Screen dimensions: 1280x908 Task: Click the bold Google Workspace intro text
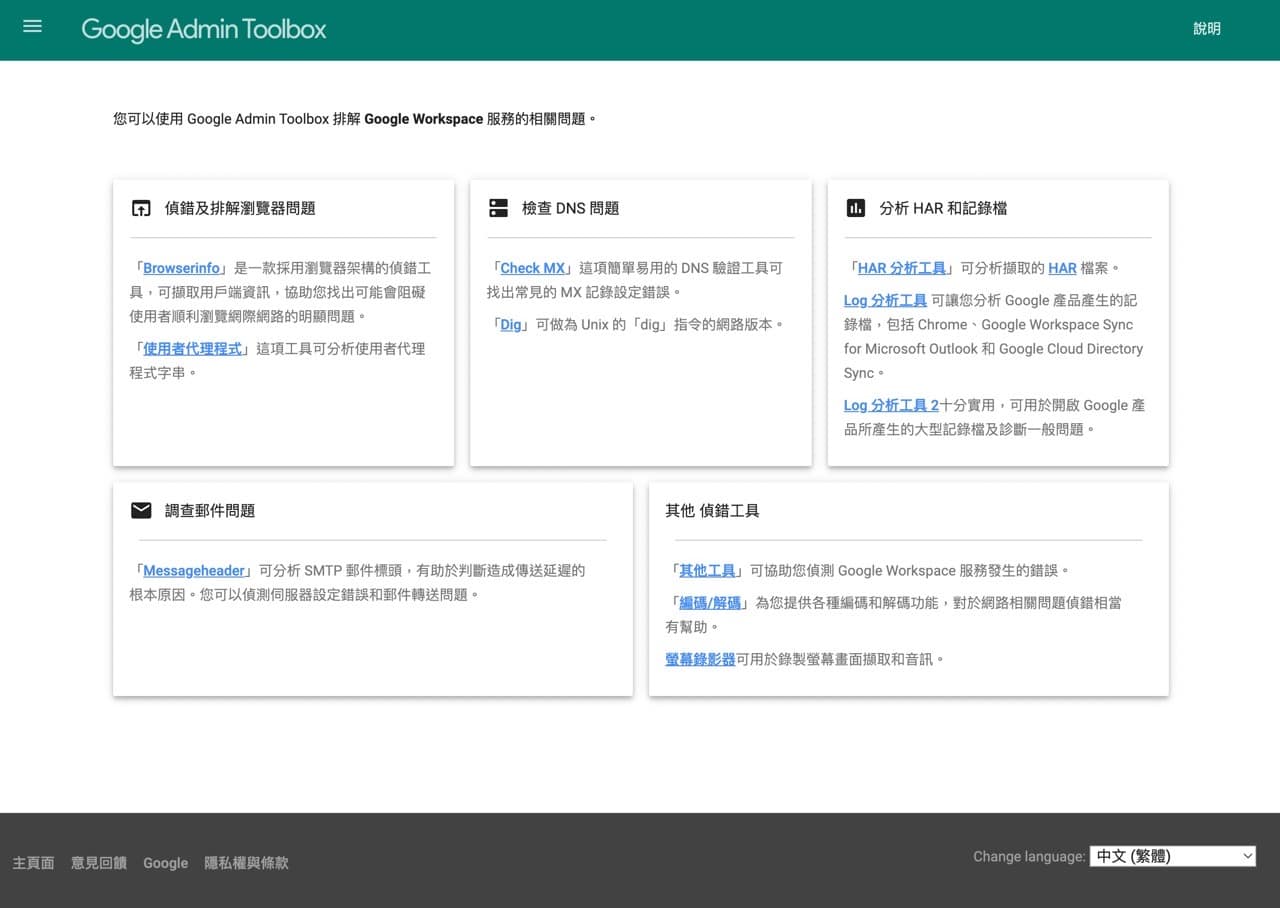(423, 118)
